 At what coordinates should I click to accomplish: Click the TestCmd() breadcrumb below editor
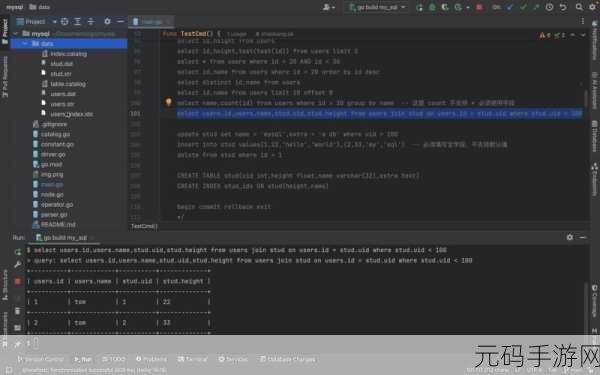(144, 226)
